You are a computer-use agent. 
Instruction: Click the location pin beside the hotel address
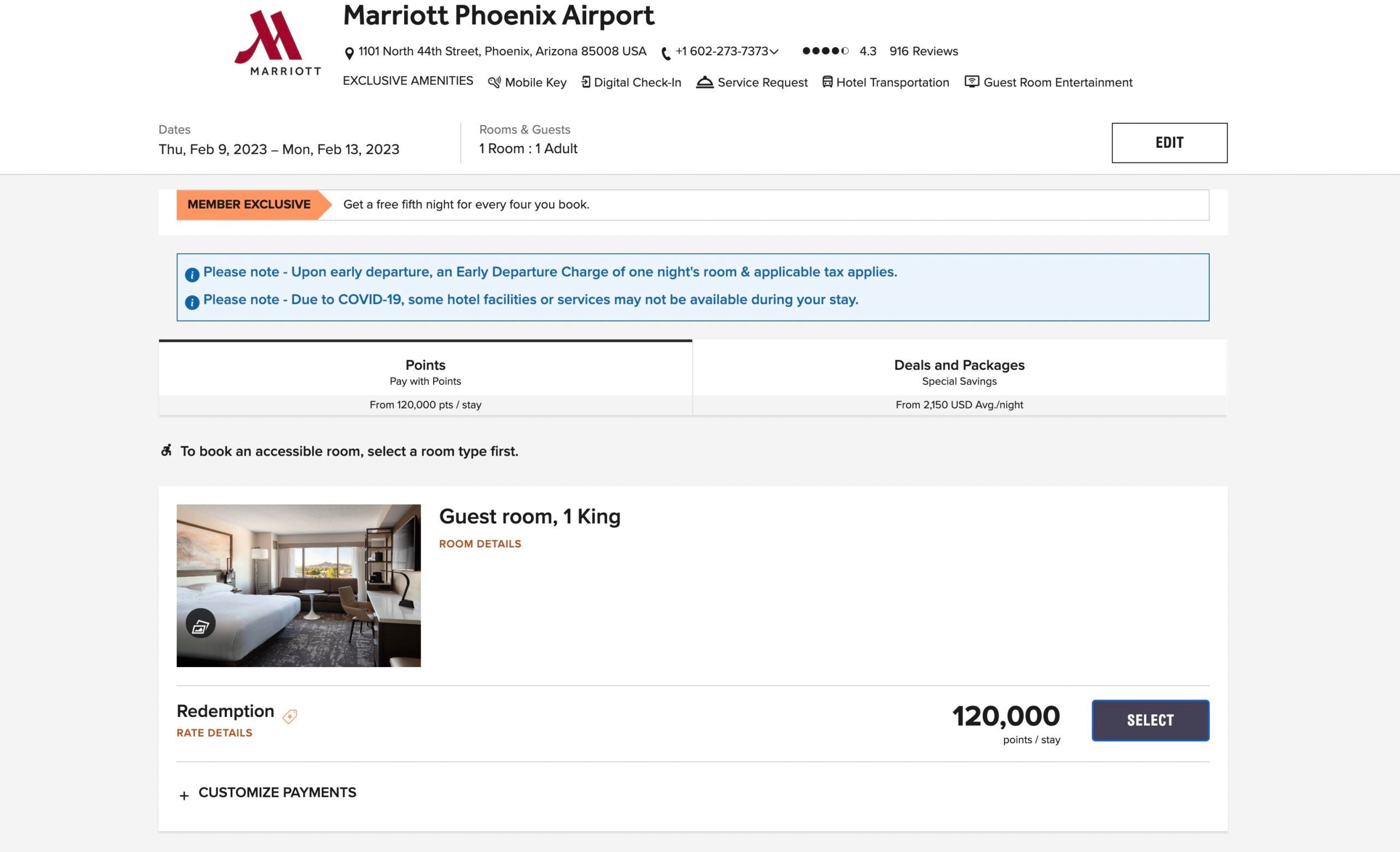(349, 51)
